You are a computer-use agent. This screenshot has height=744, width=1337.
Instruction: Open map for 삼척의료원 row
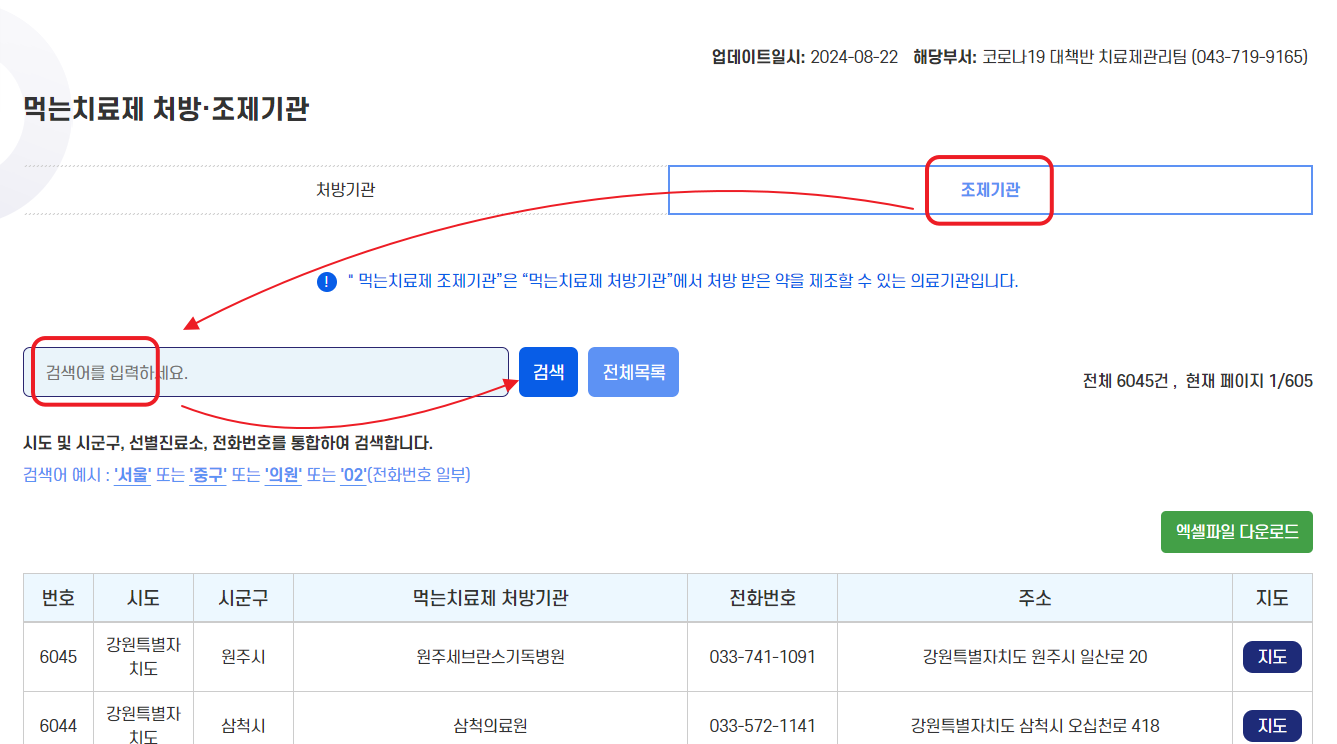coord(1272,725)
